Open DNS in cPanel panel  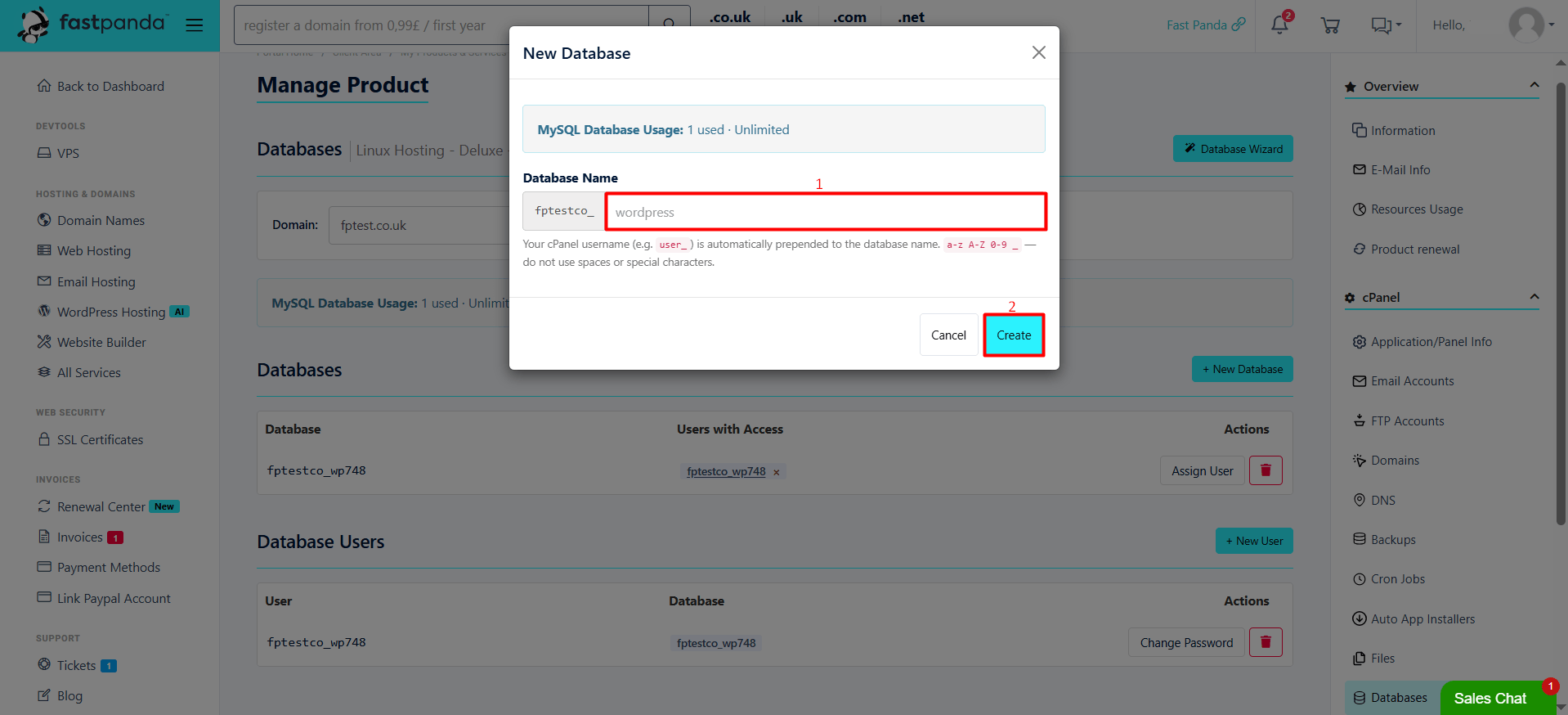coord(1374,500)
